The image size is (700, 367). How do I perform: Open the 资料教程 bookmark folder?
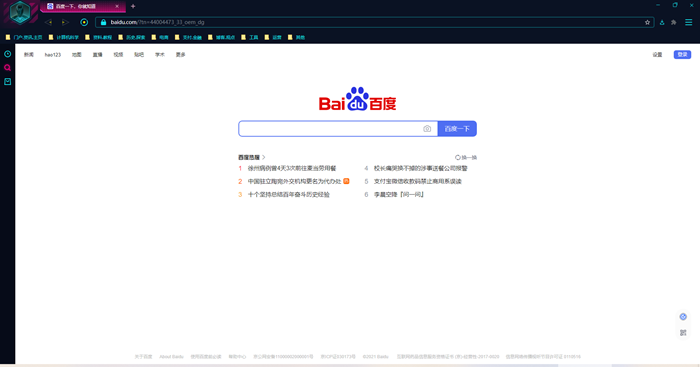click(x=99, y=38)
